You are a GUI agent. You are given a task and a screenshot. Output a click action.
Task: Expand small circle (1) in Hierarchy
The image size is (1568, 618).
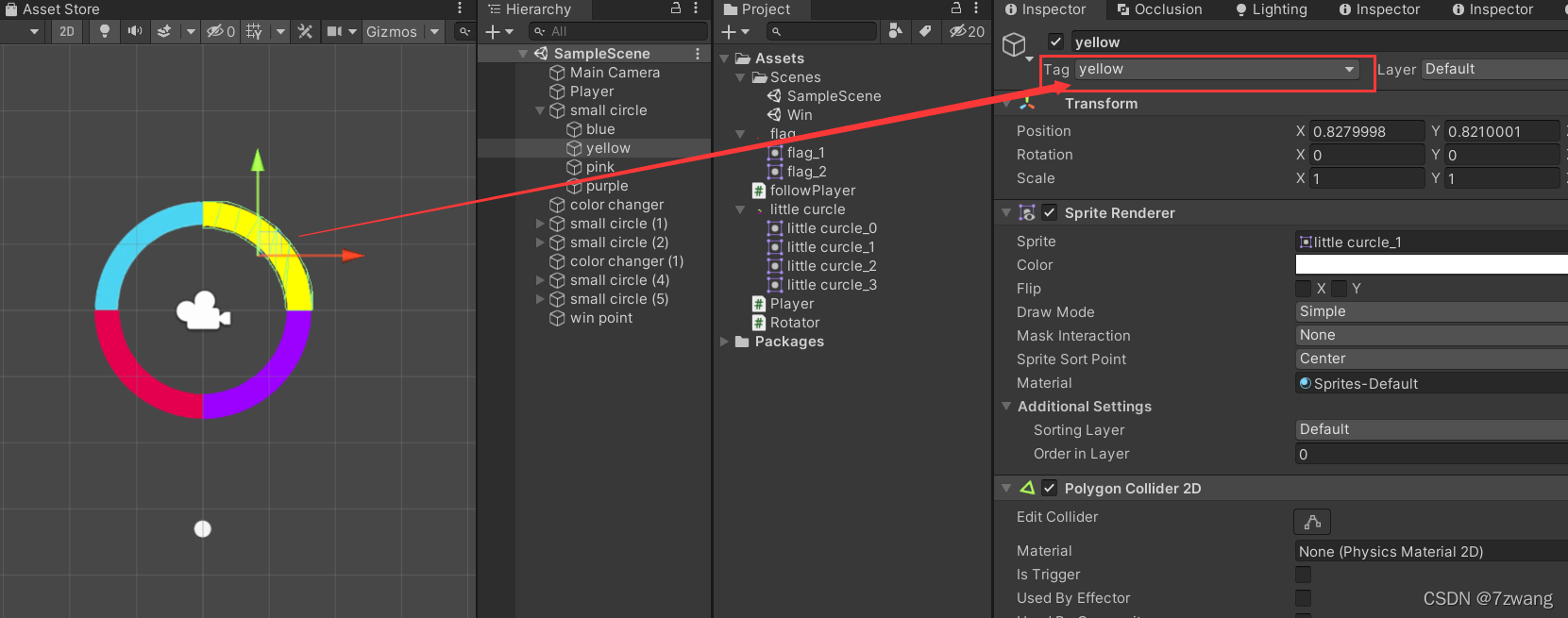540,224
